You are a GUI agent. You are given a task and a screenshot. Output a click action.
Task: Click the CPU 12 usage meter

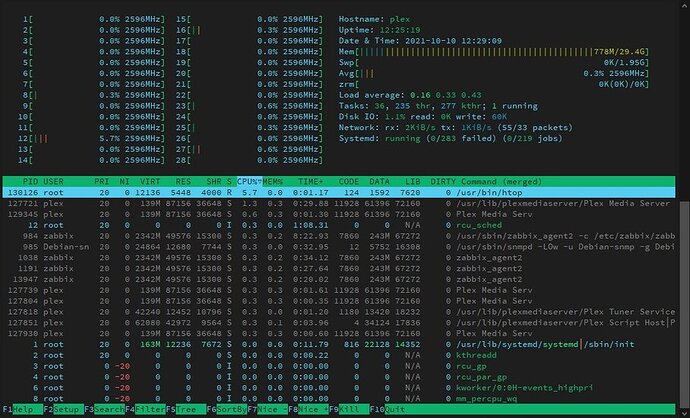pyautogui.click(x=92, y=138)
